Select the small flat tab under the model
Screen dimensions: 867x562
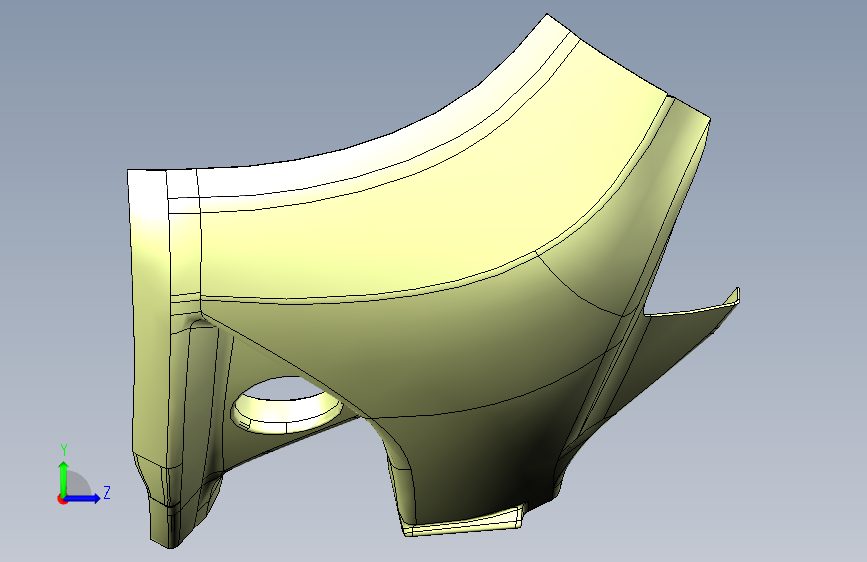point(466,523)
